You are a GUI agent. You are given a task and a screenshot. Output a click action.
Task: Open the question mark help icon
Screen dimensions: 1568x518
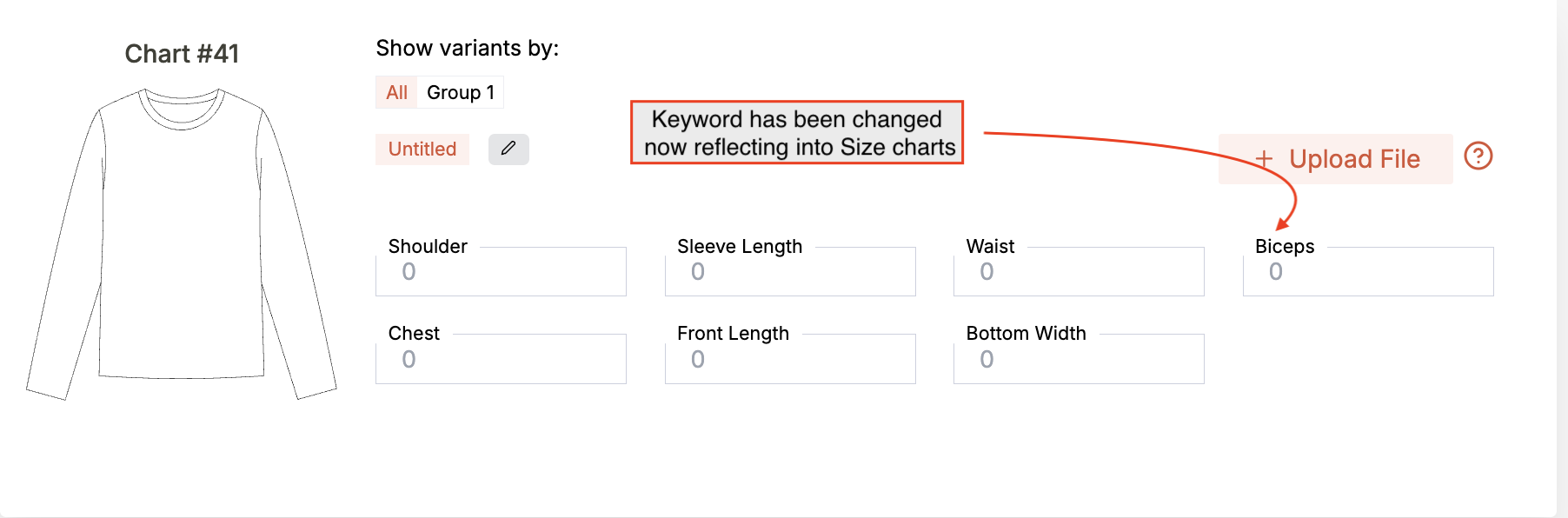(x=1478, y=156)
